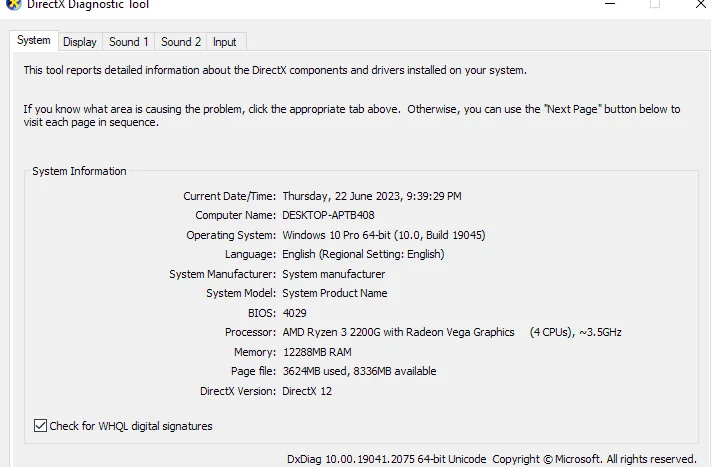The width and height of the screenshot is (711, 467).
Task: Open the Input tab
Action: pos(224,42)
